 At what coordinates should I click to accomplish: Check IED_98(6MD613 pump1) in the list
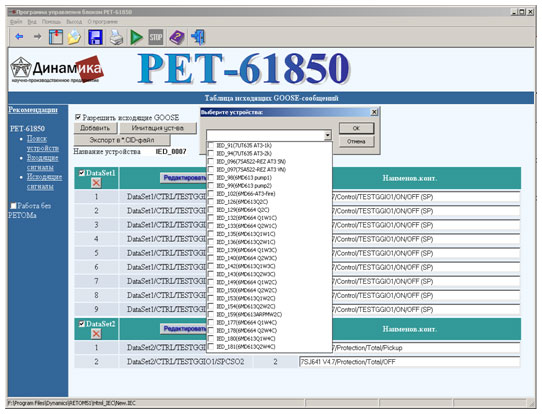(211, 178)
